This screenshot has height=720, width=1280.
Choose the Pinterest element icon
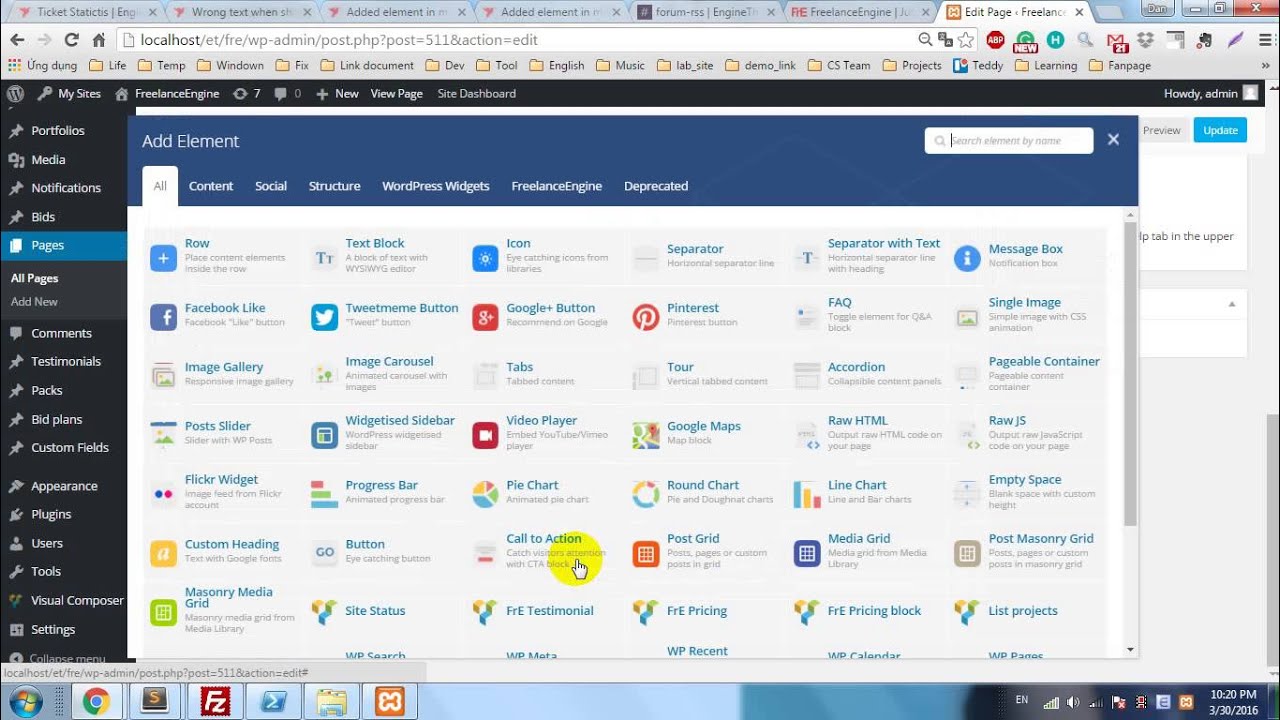(x=646, y=317)
